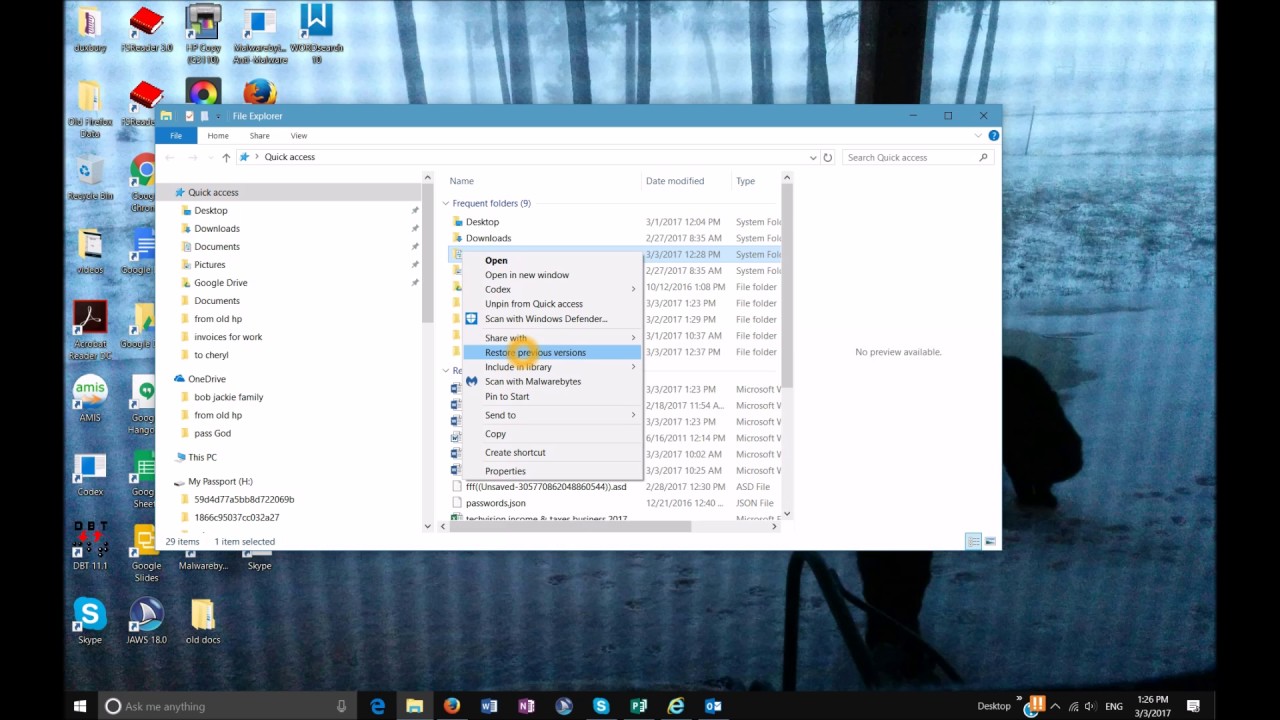Open recent locations dropdown arrow
1280x720 pixels.
pos(209,157)
